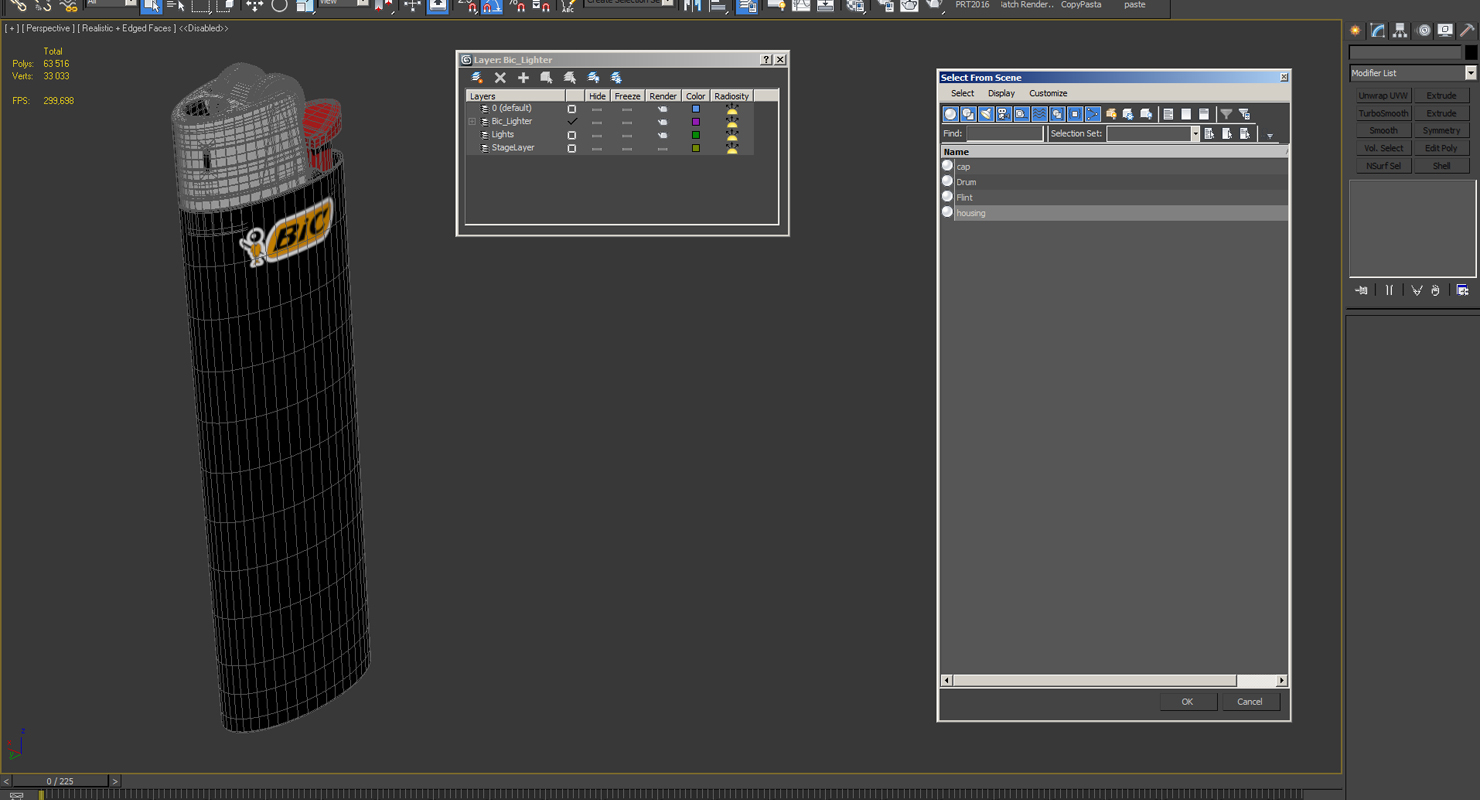
Task: Toggle Display Bones filter in Select From Scene
Action: pyautogui.click(x=1092, y=114)
